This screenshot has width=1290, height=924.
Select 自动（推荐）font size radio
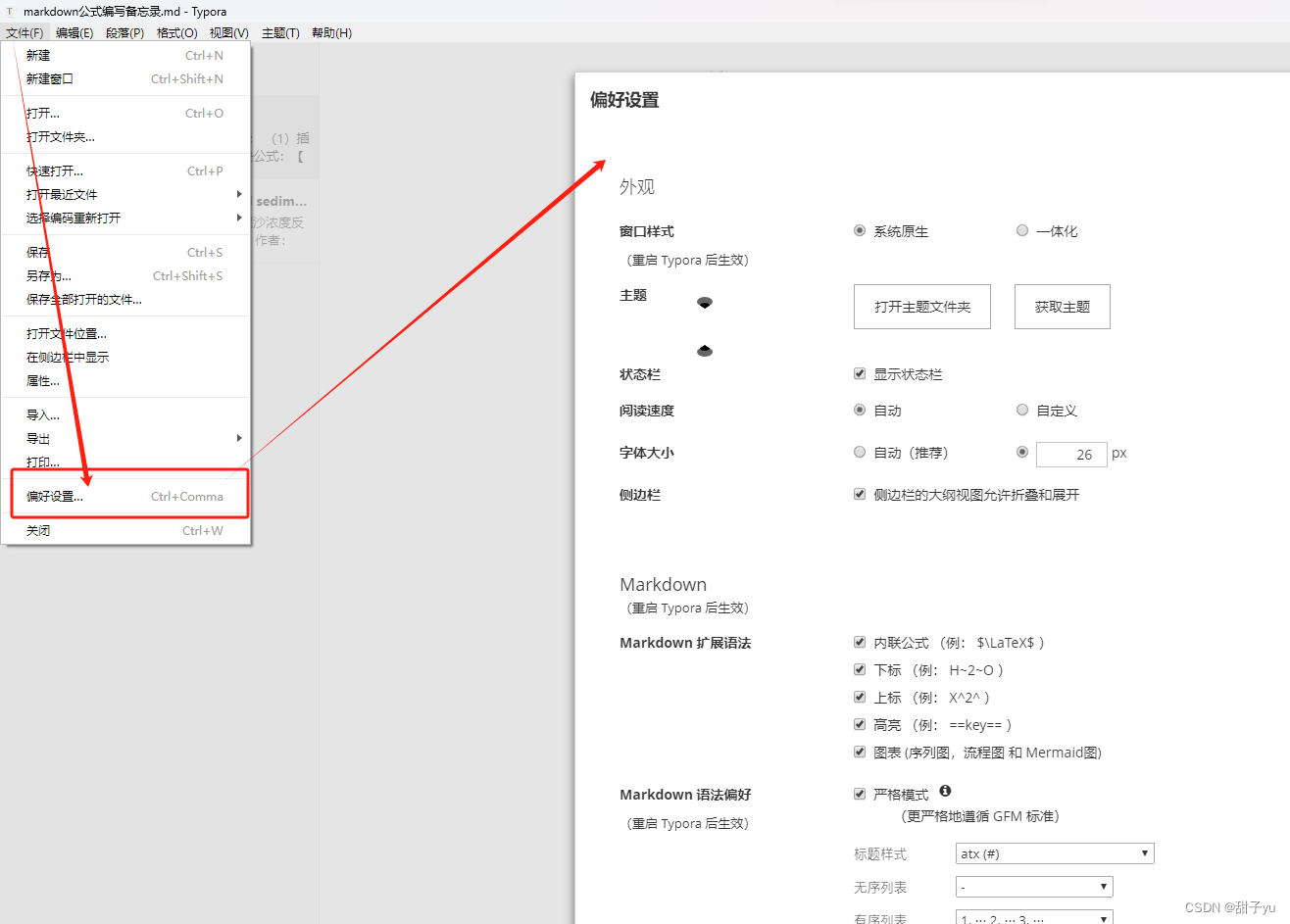tap(860, 453)
